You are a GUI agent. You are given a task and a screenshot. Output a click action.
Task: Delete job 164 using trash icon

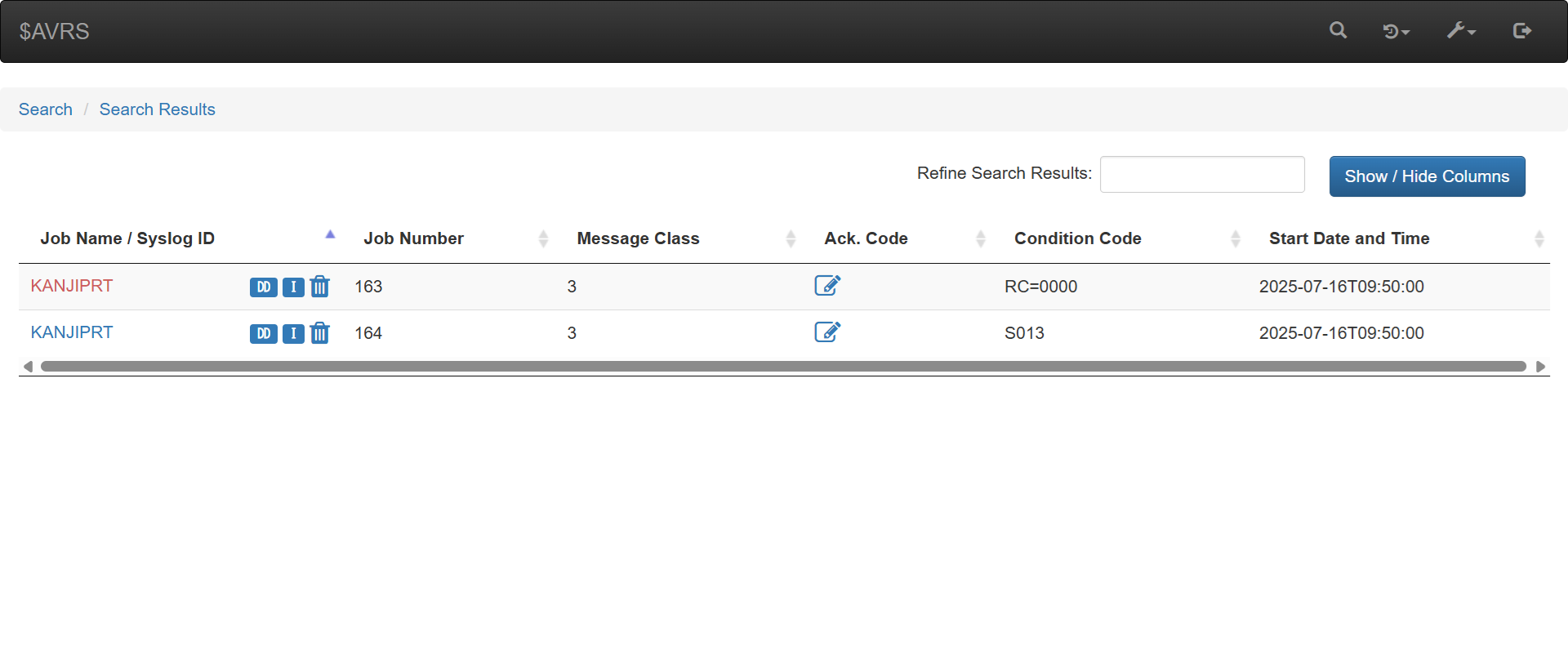click(320, 333)
